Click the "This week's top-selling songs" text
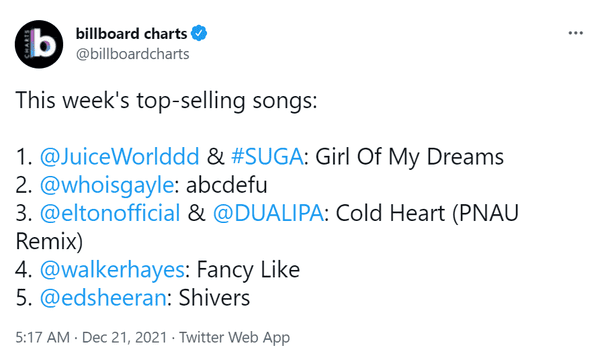 [x=166, y=100]
